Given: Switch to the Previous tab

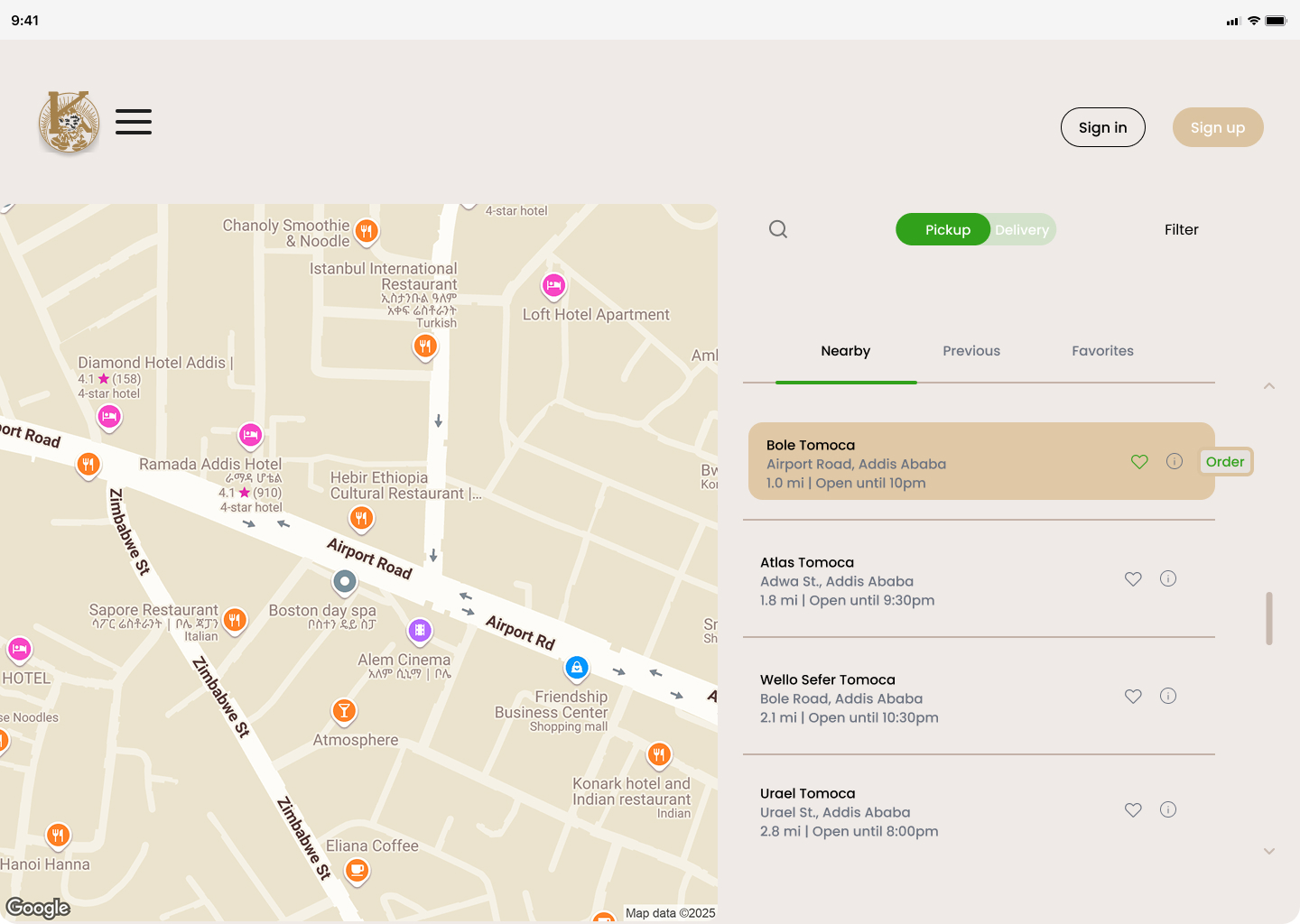Looking at the screenshot, I should pyautogui.click(x=971, y=351).
